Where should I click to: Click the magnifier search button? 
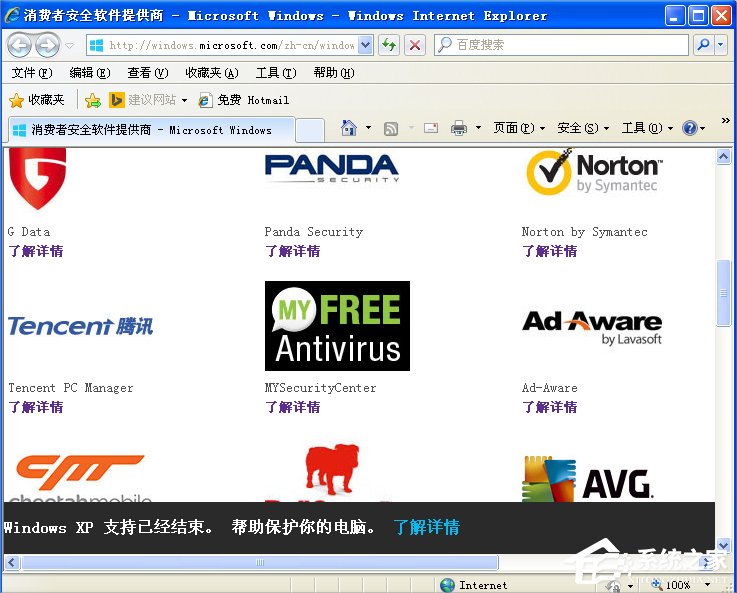[x=703, y=45]
